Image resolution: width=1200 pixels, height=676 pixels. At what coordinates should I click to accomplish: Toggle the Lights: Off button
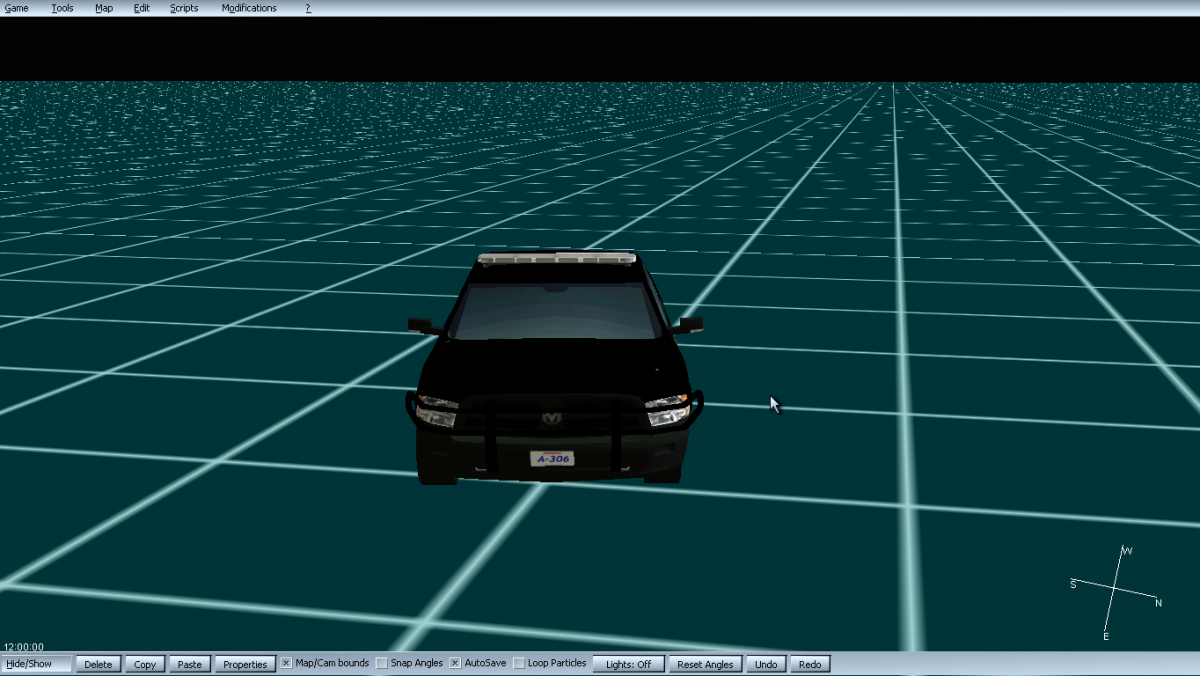628,664
